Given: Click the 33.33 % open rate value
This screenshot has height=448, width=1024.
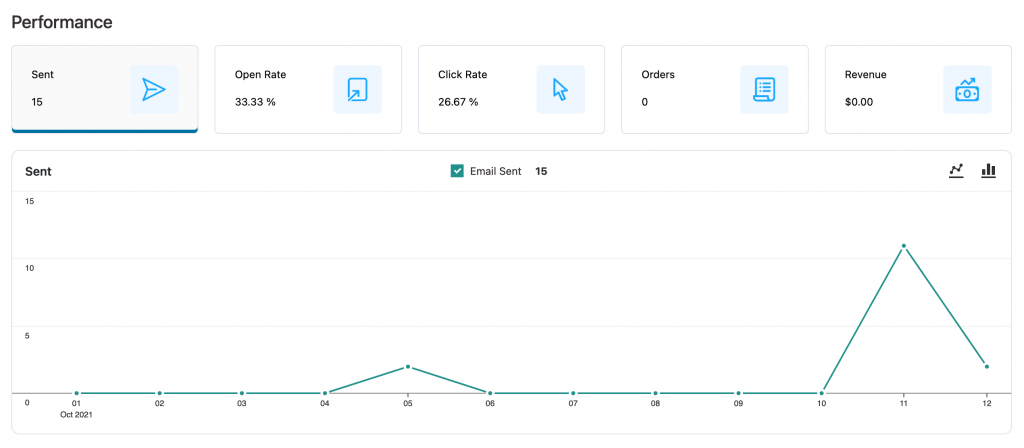Looking at the screenshot, I should click(x=255, y=102).
